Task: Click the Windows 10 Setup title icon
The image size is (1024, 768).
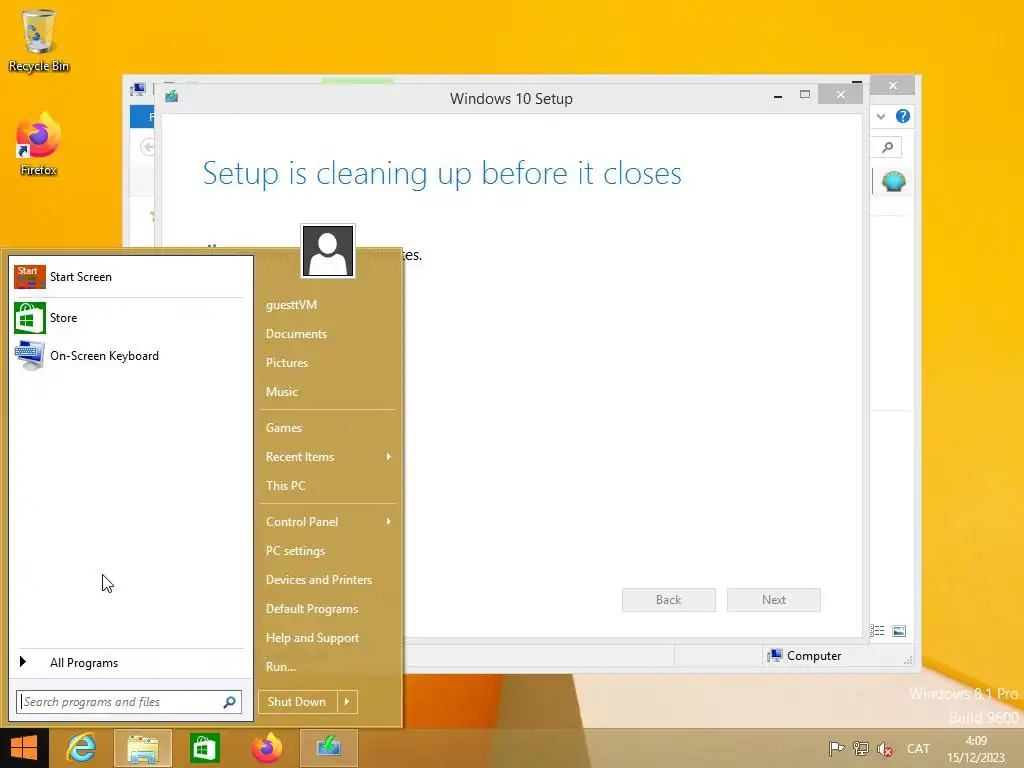Action: (x=172, y=97)
